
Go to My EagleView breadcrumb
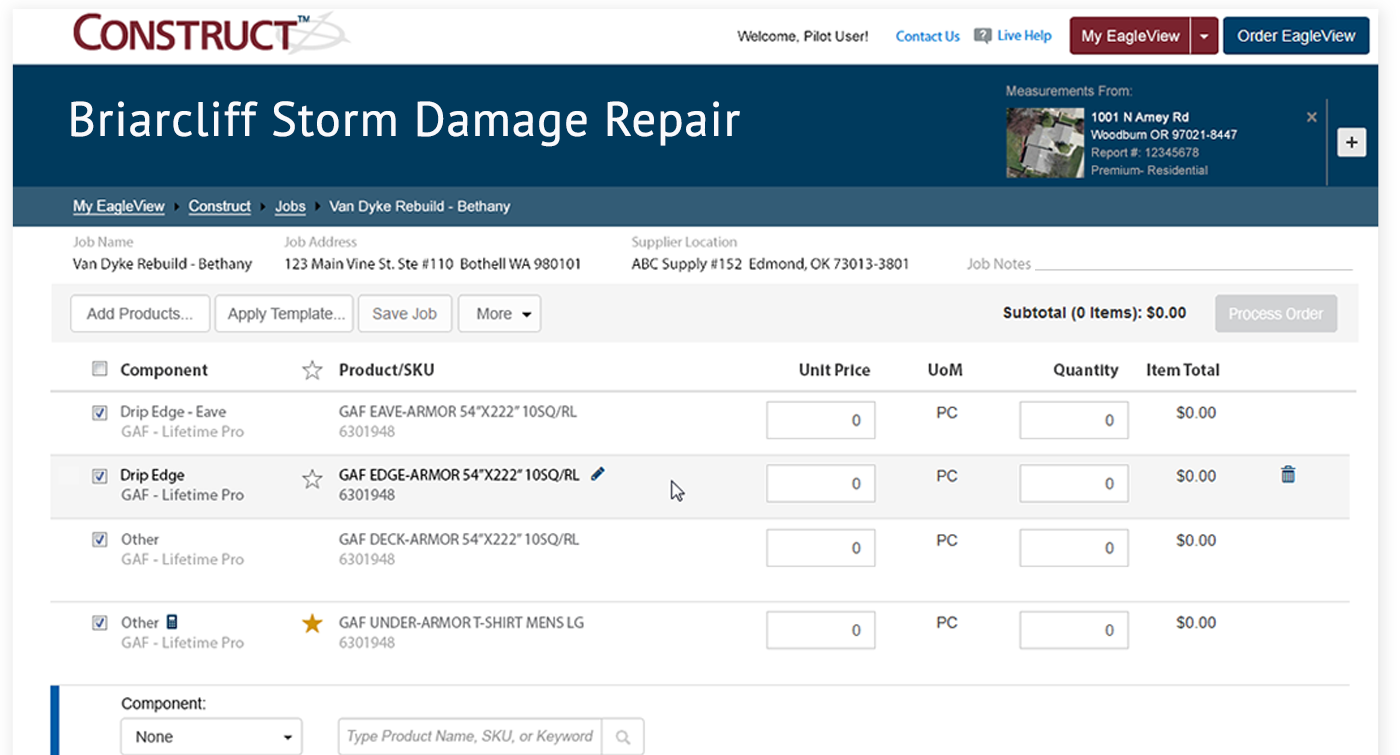point(118,206)
